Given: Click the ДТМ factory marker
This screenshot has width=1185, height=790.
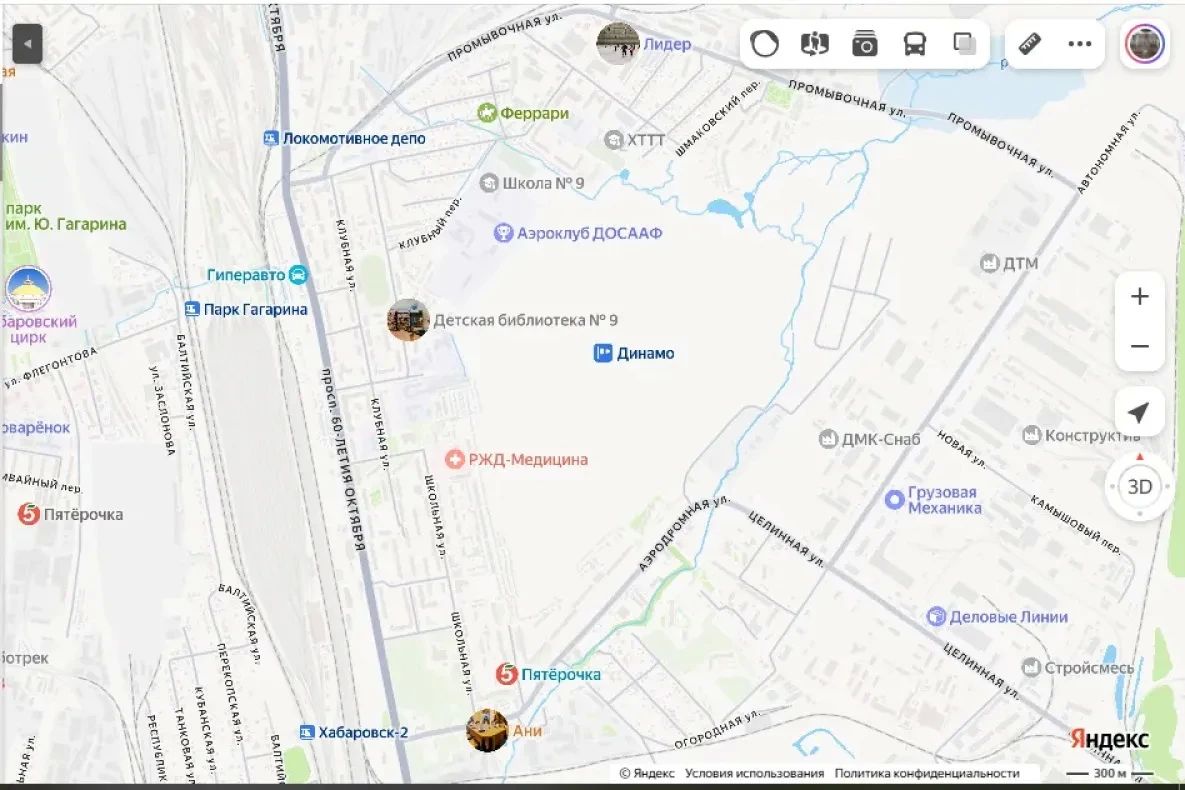Looking at the screenshot, I should tap(989, 263).
